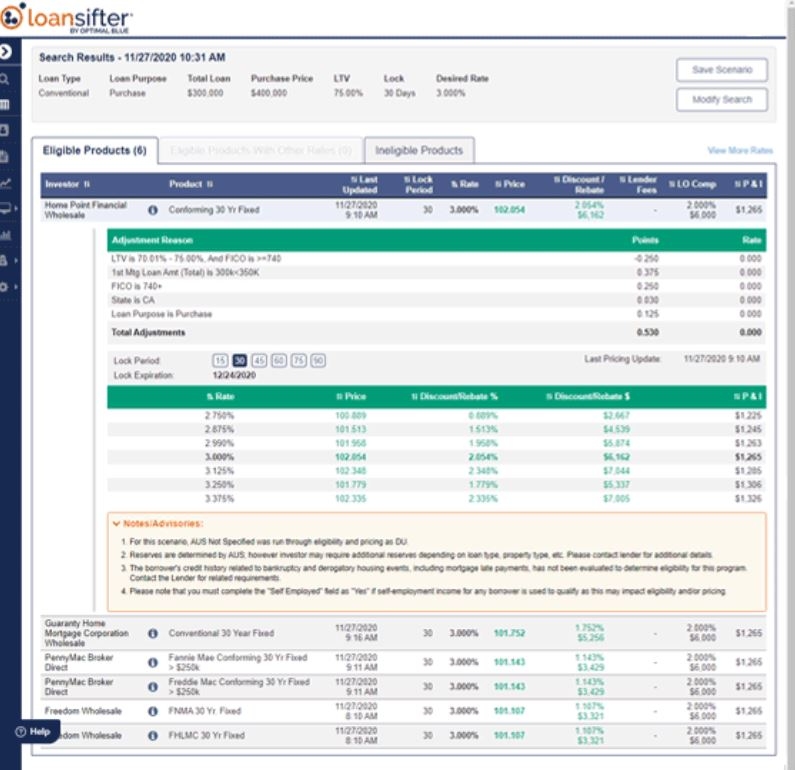Click the 'State is CA' adjustment row
795x770 pixels.
click(437, 300)
